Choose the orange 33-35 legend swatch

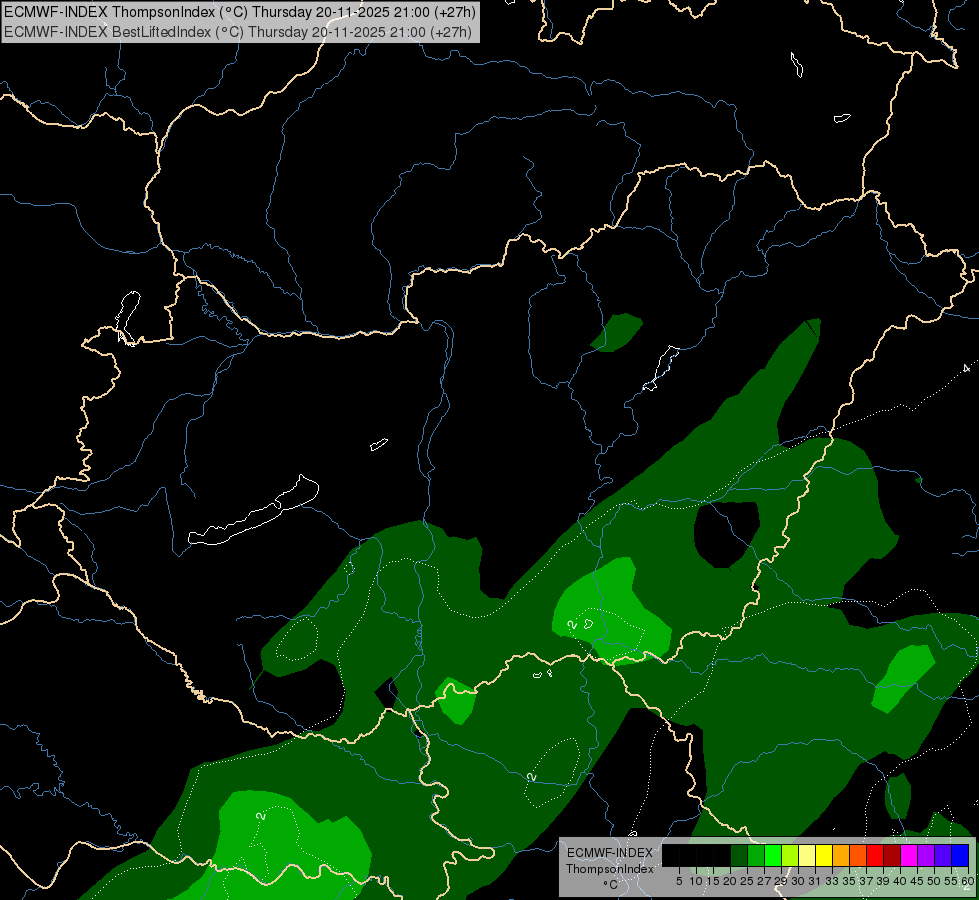coord(841,855)
